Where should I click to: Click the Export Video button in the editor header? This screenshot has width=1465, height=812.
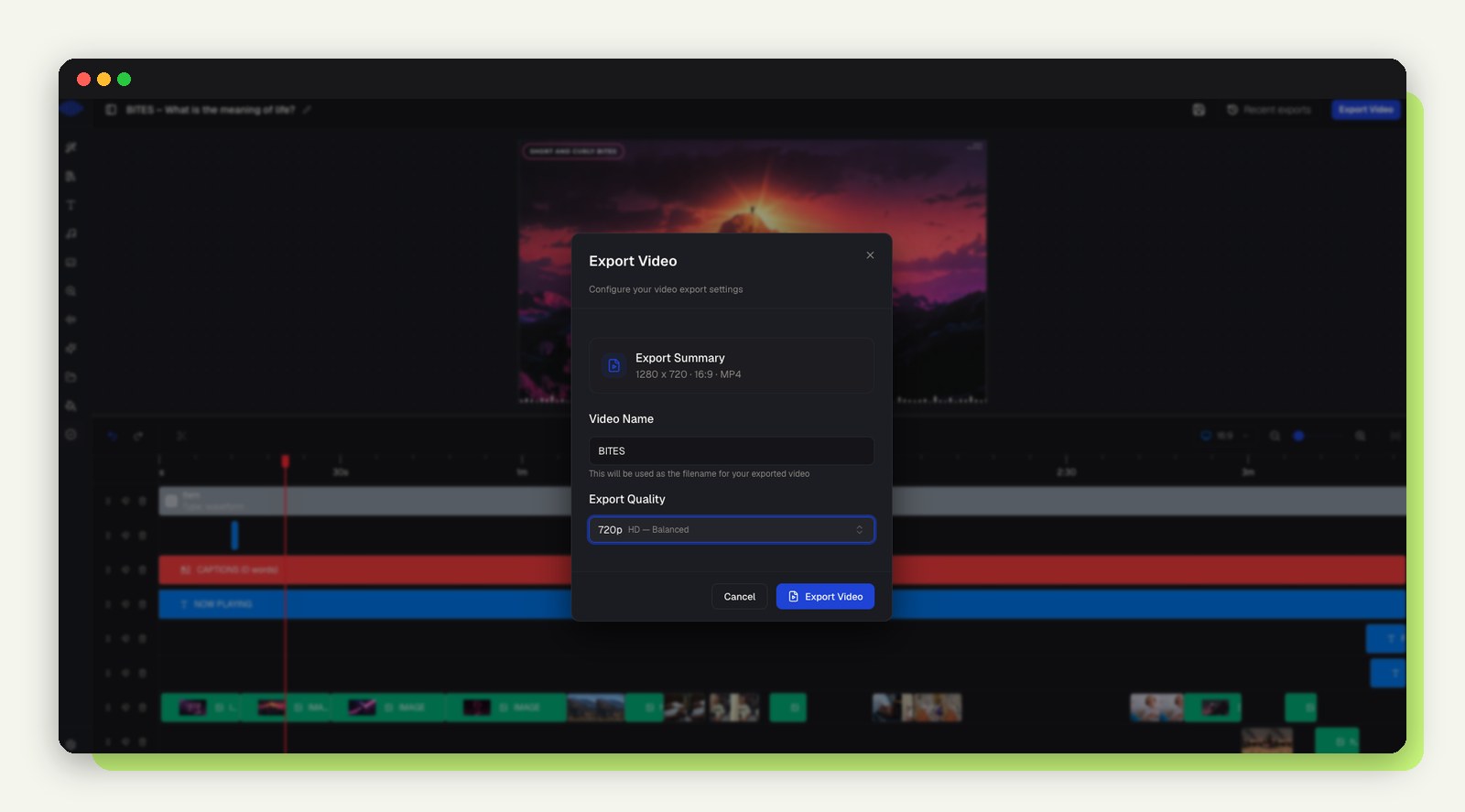(1365, 110)
